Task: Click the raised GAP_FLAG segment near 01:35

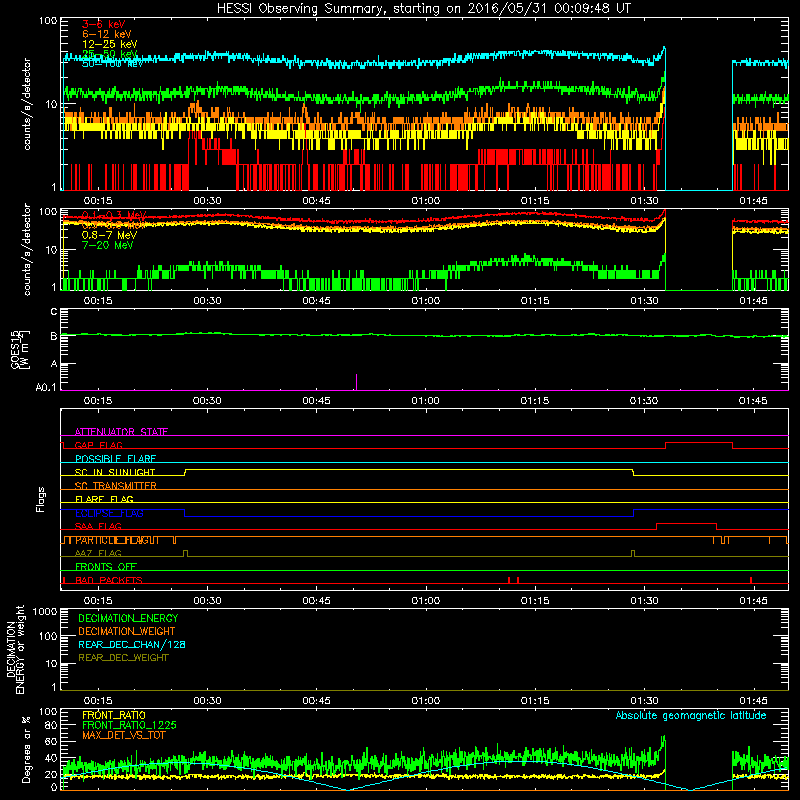Action: click(x=699, y=442)
